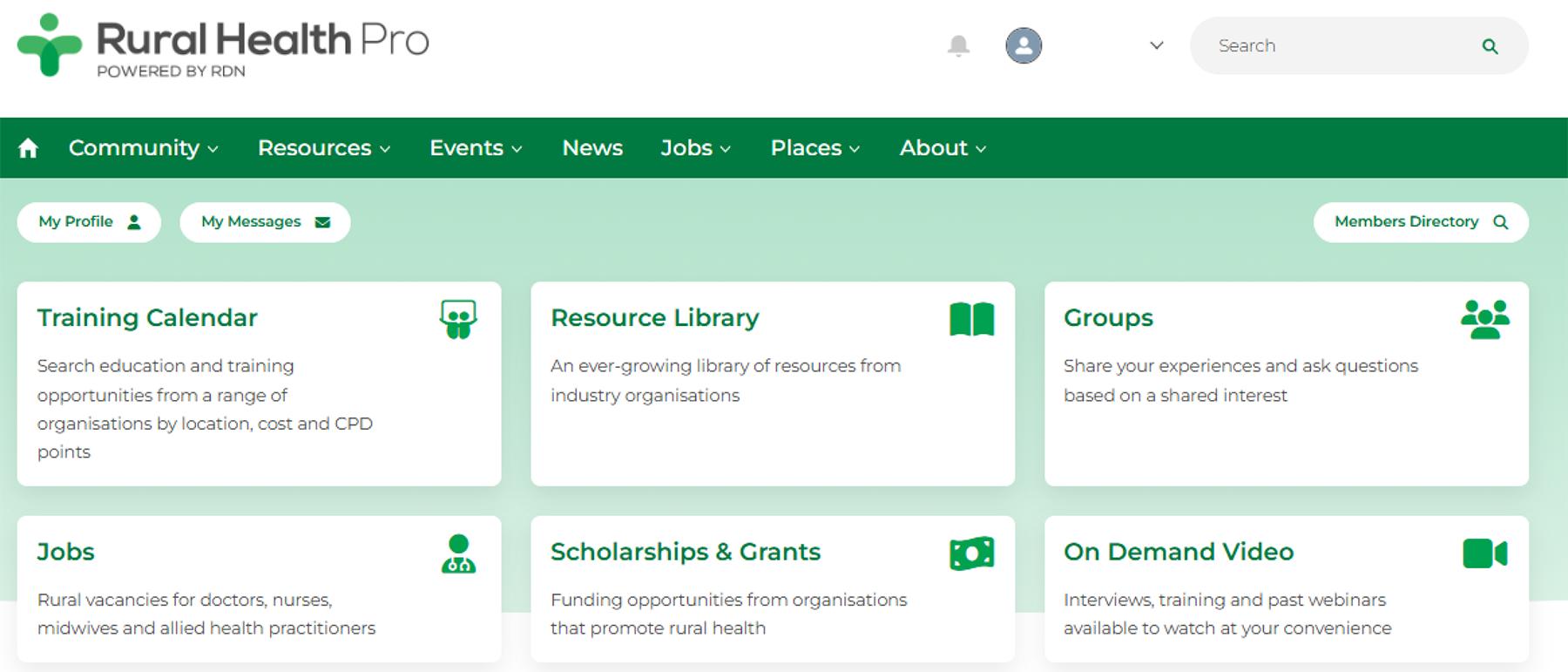Click the envelope icon in My Messages
This screenshot has height=672, width=1568.
coord(322,222)
